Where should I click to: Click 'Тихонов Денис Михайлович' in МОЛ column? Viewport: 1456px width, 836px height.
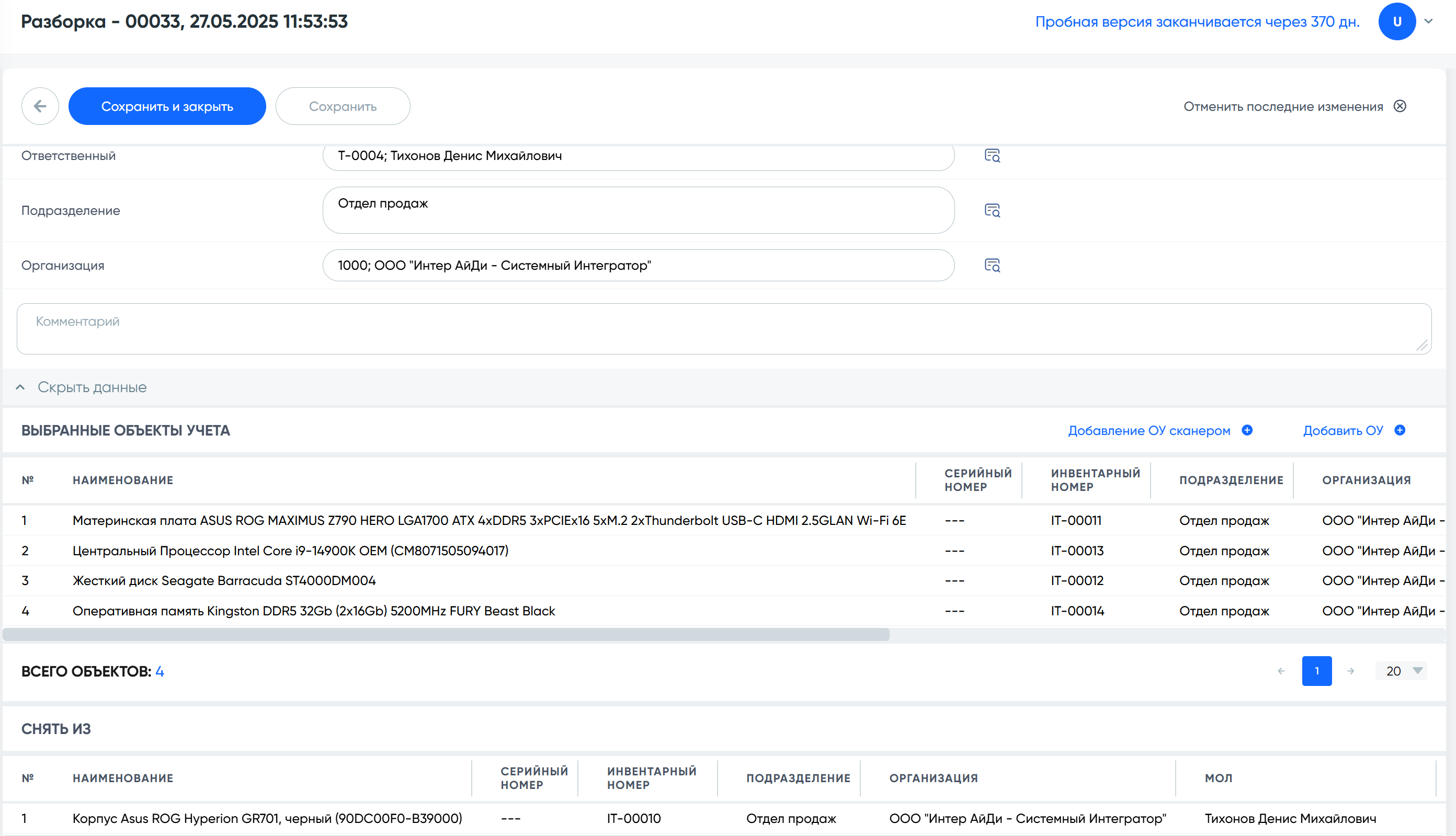click(x=1290, y=818)
